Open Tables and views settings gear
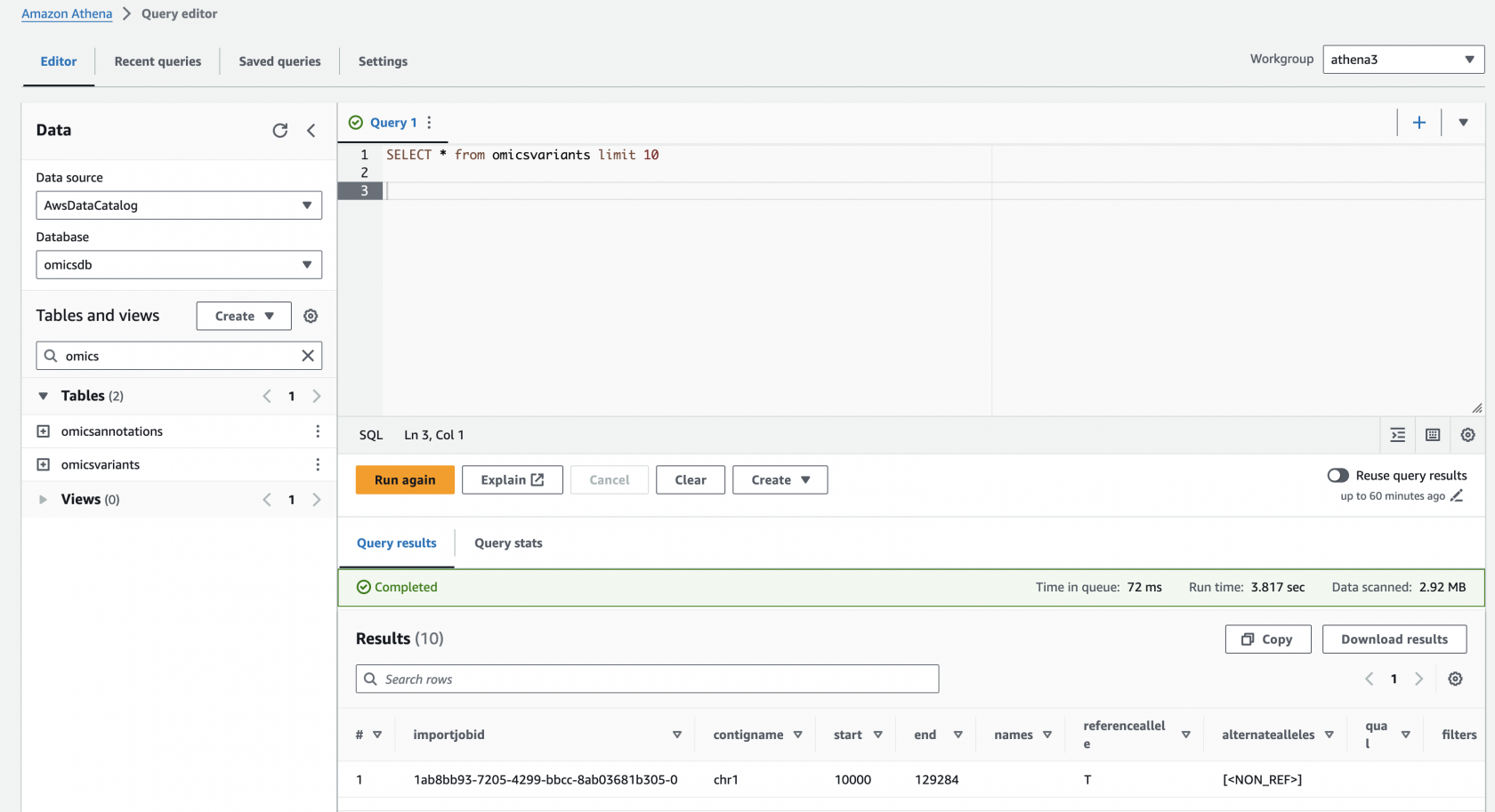 click(x=311, y=316)
